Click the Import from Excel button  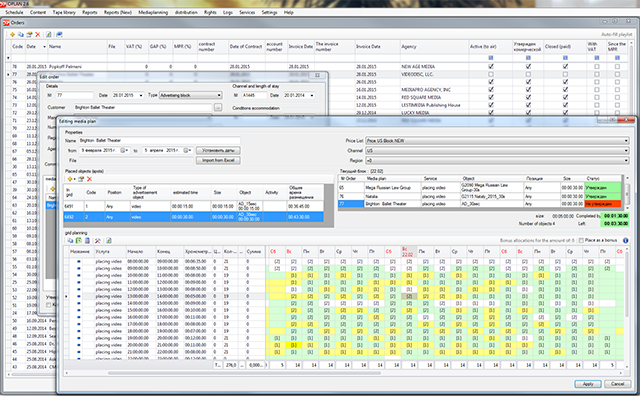[218, 160]
